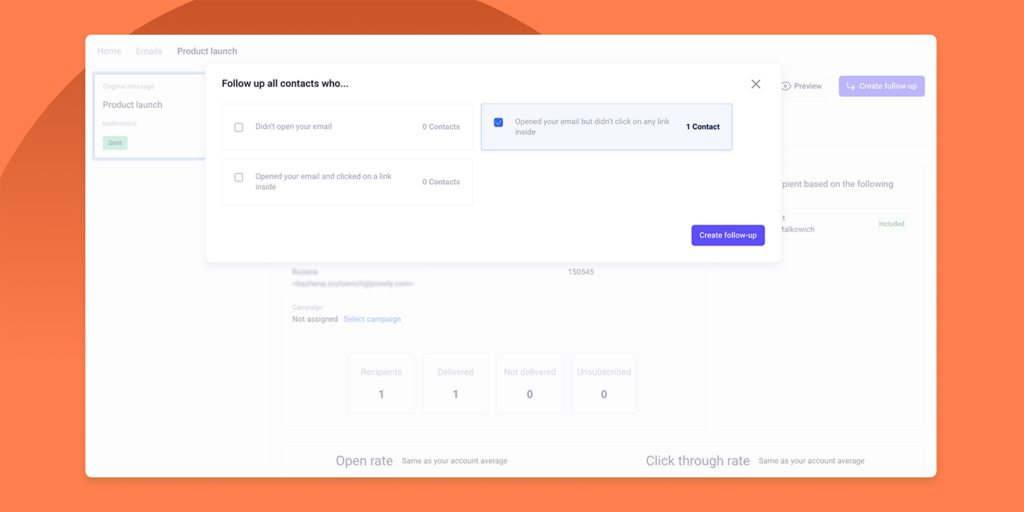Open Emails in the breadcrumb
This screenshot has height=512, width=1024.
[x=149, y=51]
